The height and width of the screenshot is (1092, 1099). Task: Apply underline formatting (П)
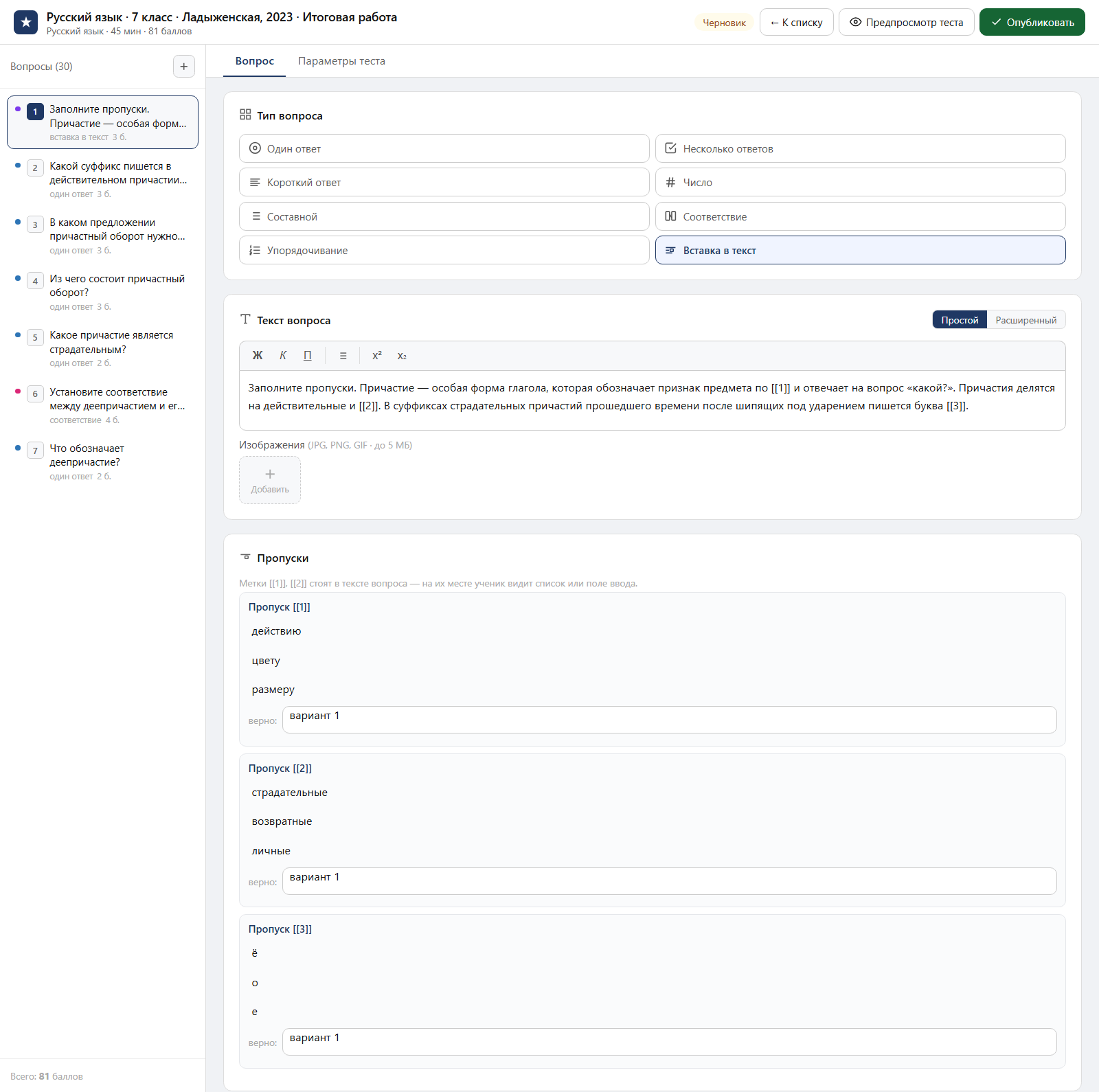(x=308, y=356)
